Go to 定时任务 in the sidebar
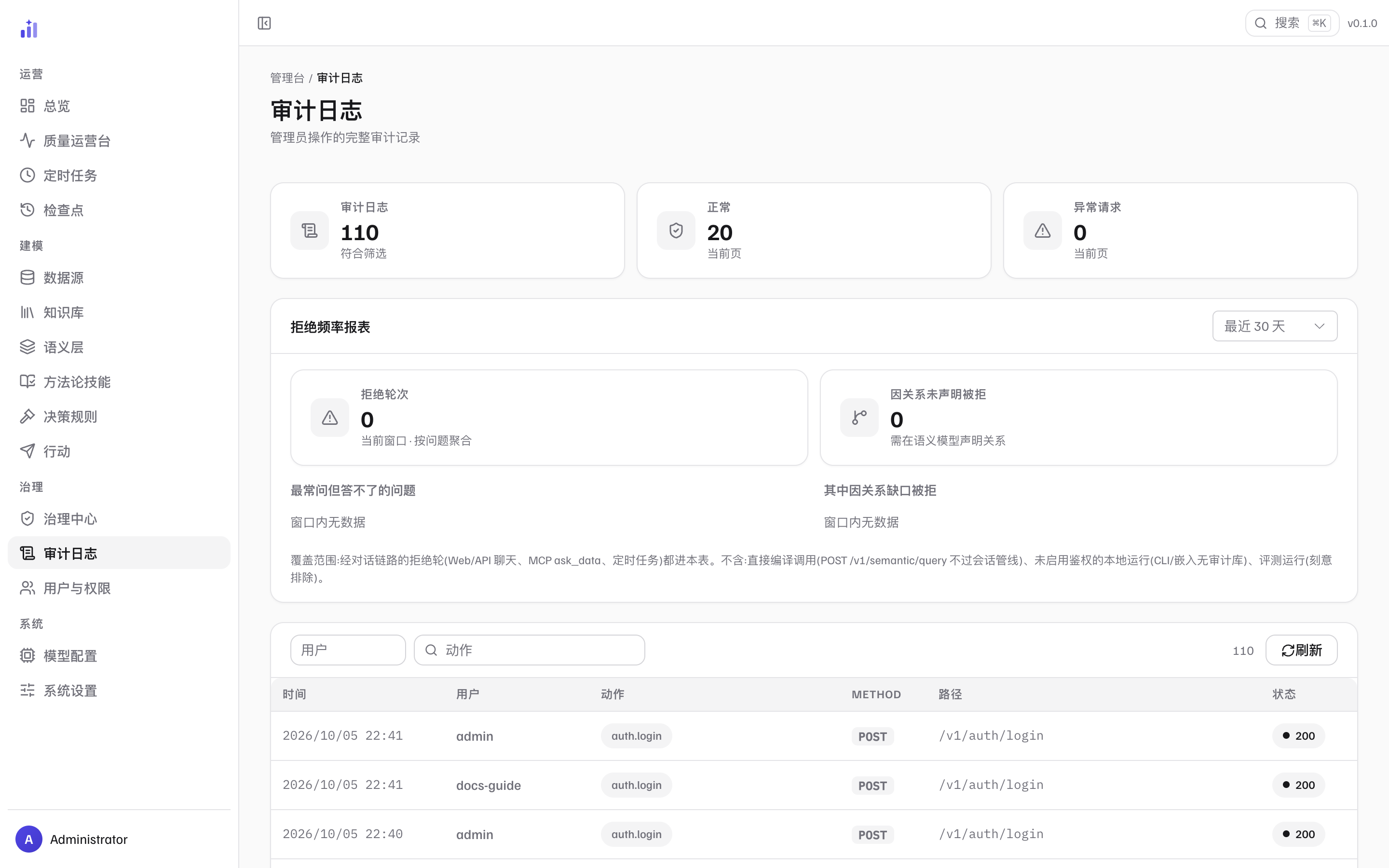 (x=119, y=175)
